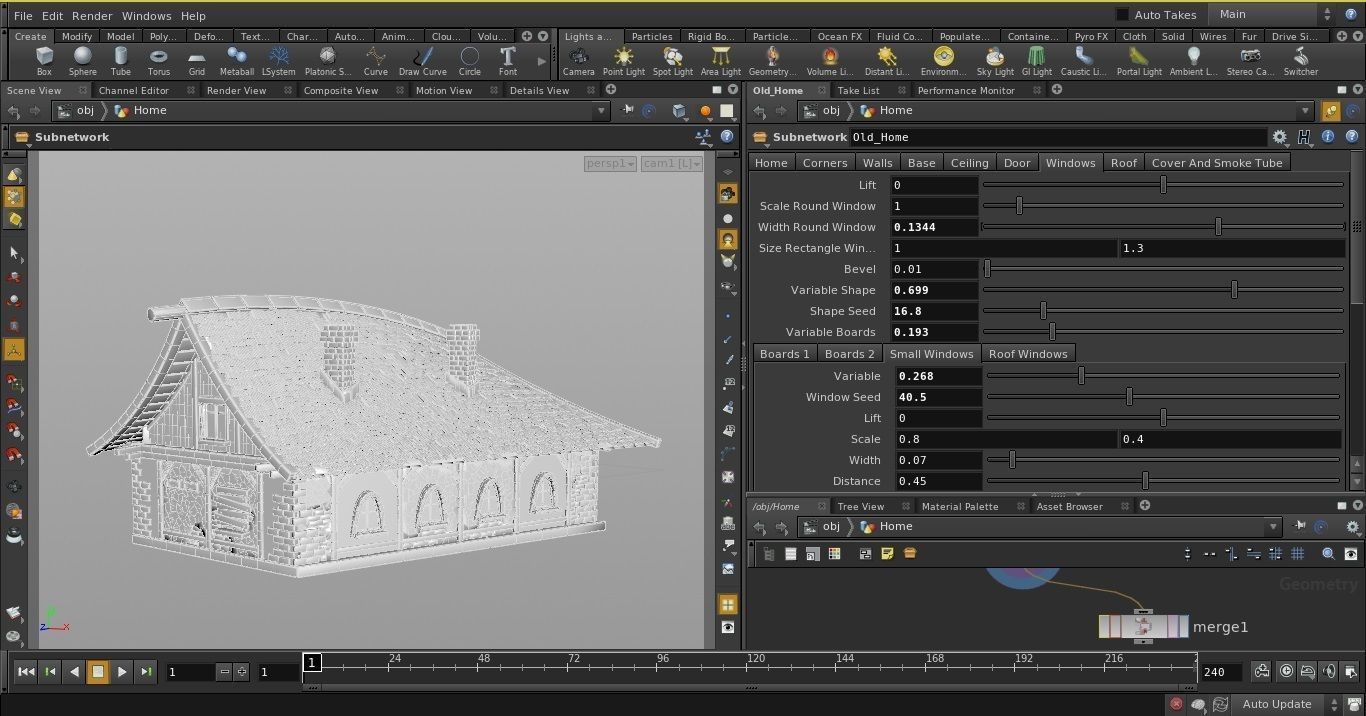The width and height of the screenshot is (1366, 716).
Task: Jump to the first frame
Action: 26,672
